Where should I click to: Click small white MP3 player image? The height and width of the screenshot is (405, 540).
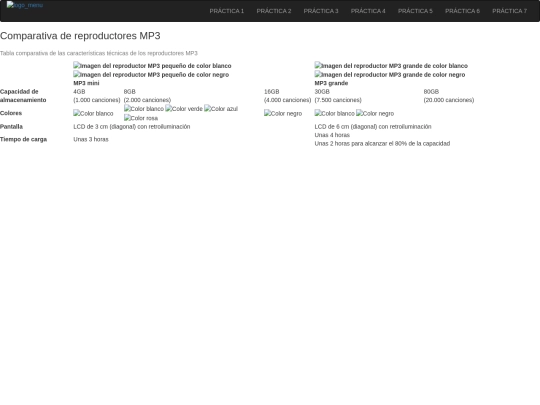click(x=152, y=65)
